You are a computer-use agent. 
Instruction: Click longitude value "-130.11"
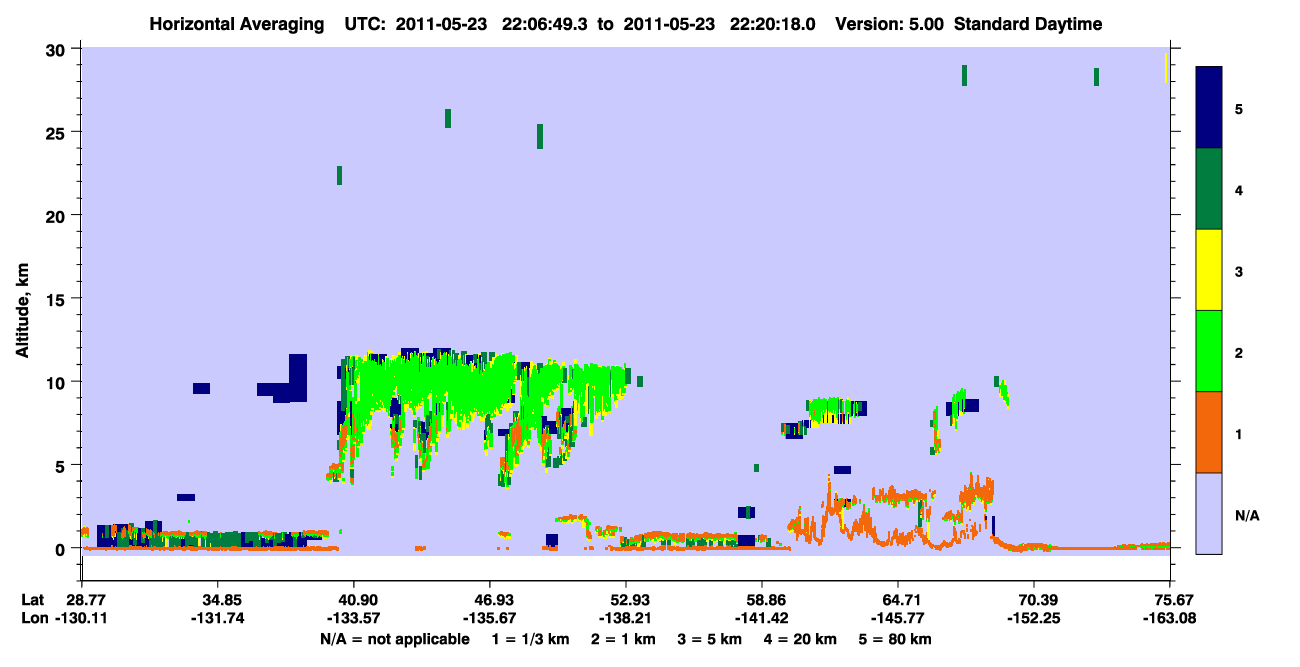pyautogui.click(x=83, y=618)
